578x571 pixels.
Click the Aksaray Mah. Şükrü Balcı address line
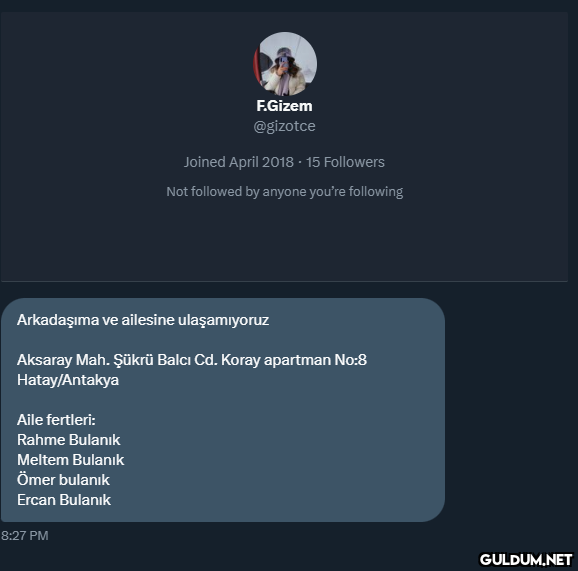tap(192, 360)
